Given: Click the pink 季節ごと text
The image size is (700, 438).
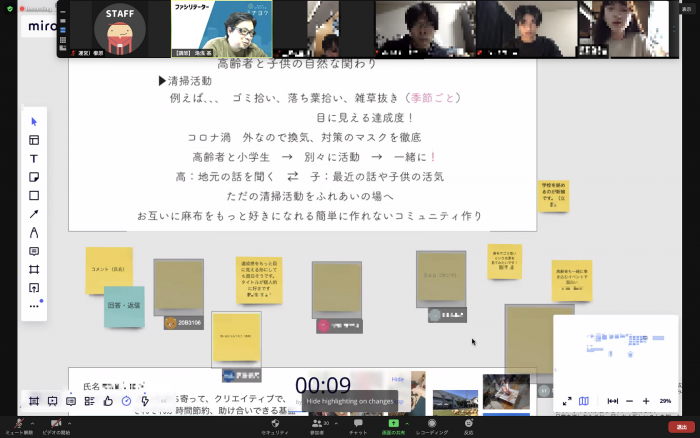Looking at the screenshot, I should click(432, 98).
